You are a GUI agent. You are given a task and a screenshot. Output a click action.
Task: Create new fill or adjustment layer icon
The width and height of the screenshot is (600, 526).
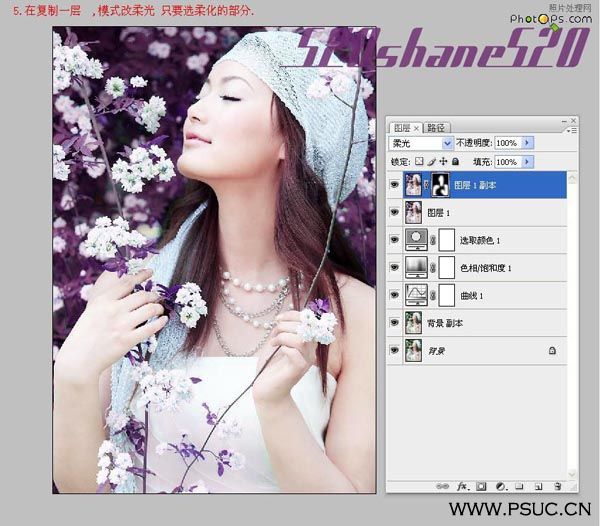coord(501,487)
